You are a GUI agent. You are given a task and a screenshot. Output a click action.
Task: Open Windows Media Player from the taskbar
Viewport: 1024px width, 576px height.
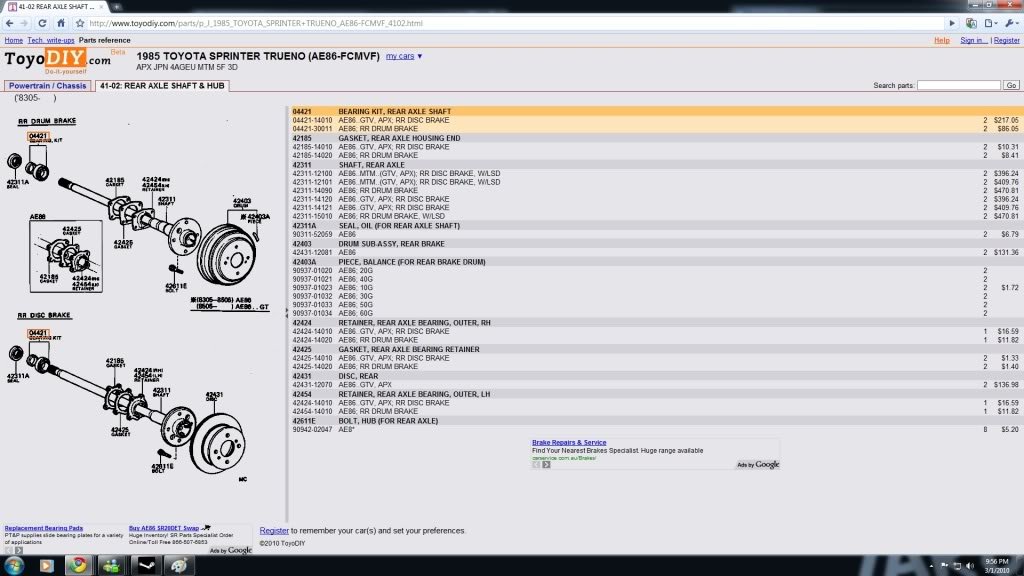tap(46, 566)
